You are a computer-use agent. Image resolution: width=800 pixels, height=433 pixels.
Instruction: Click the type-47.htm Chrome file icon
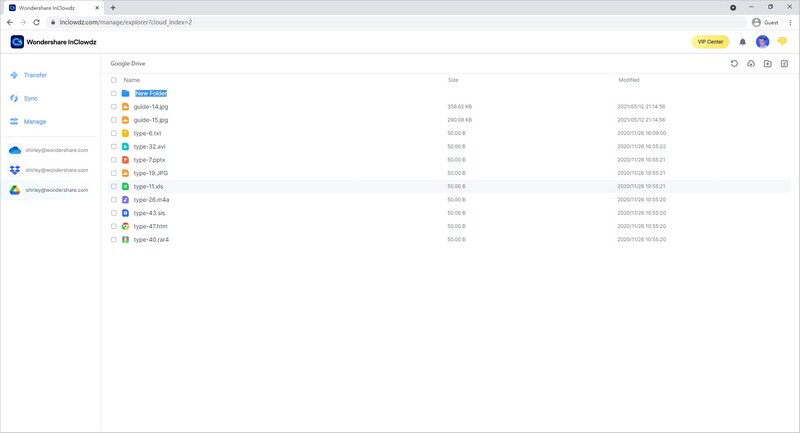(126, 226)
